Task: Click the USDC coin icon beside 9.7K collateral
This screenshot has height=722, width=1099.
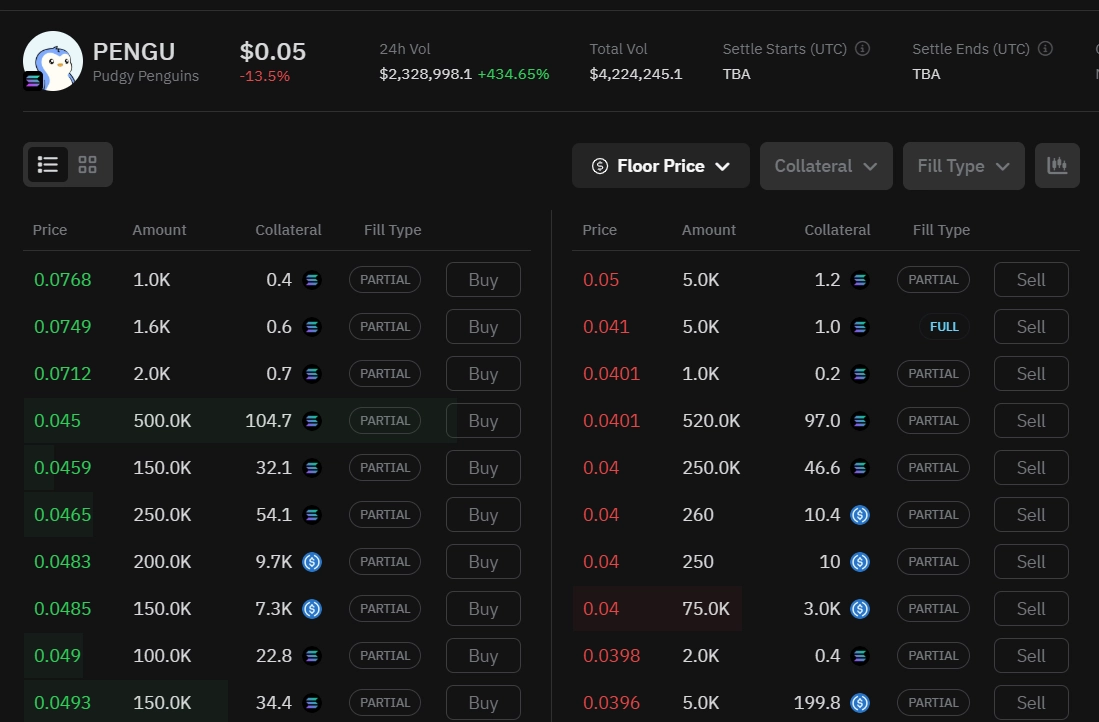Action: pos(311,562)
